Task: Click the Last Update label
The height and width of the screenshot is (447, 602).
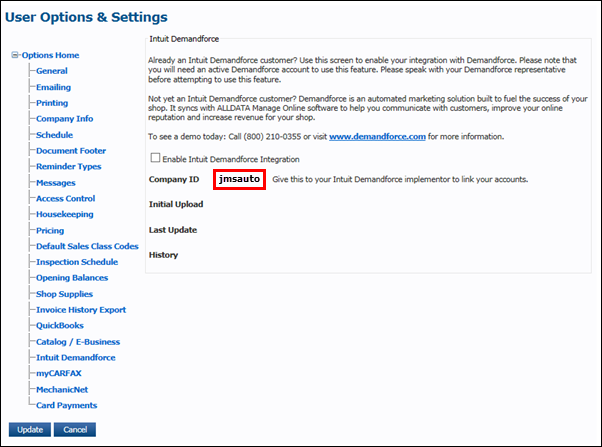Action: coord(173,230)
